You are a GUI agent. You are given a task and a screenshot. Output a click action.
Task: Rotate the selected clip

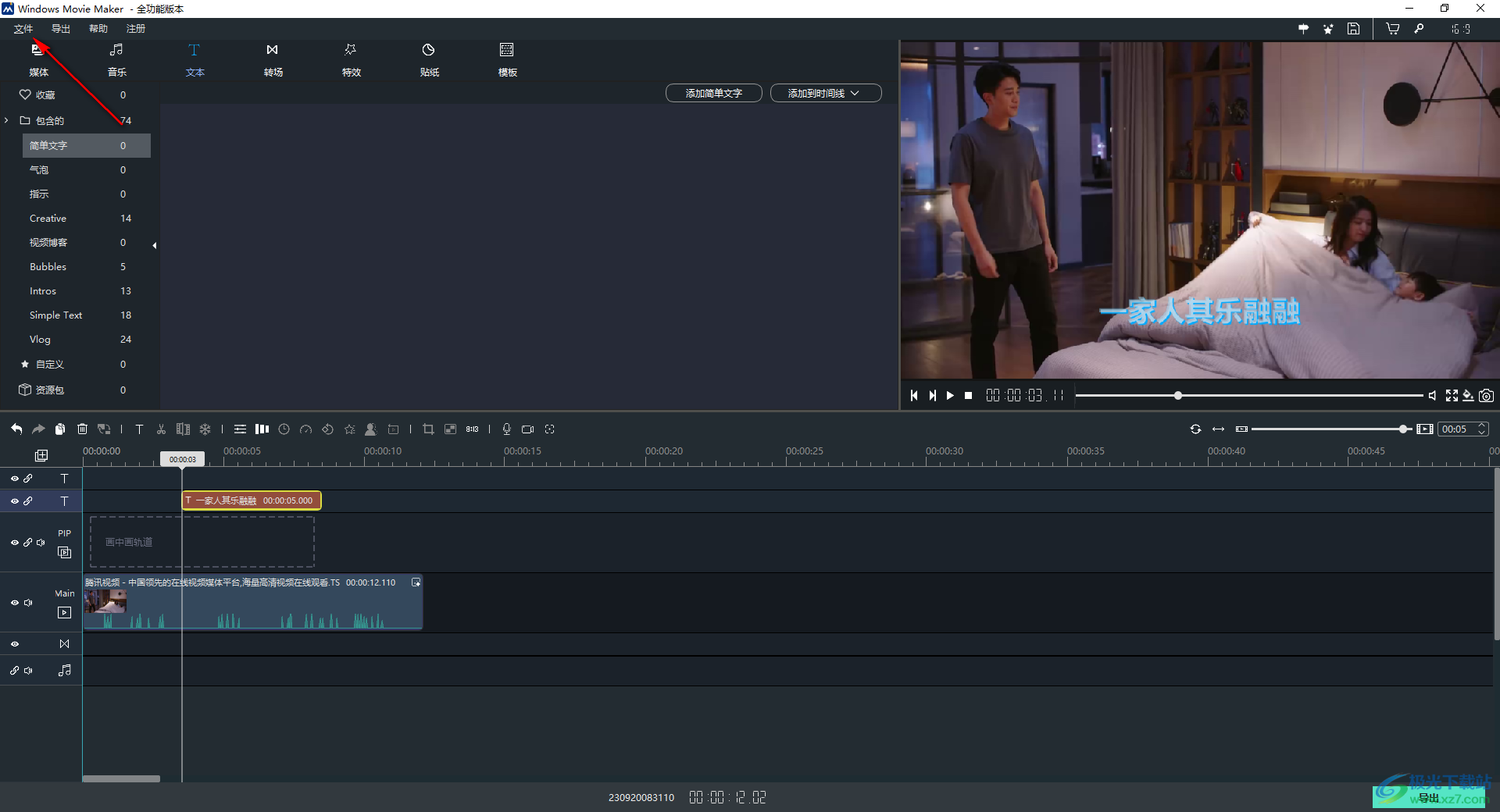point(327,429)
